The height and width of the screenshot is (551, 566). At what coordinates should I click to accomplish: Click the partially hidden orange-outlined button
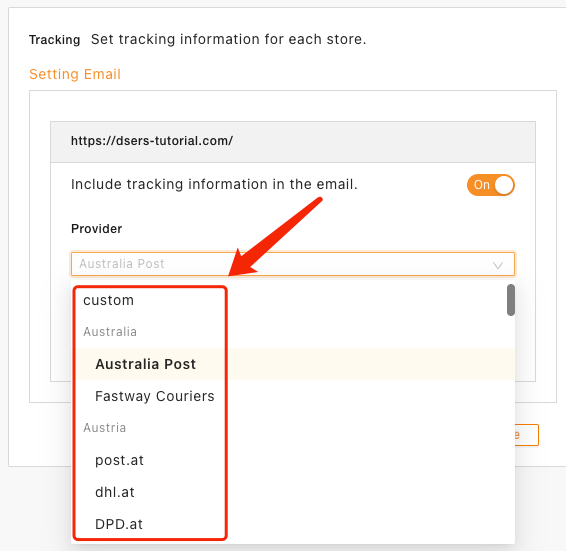pyautogui.click(x=527, y=435)
